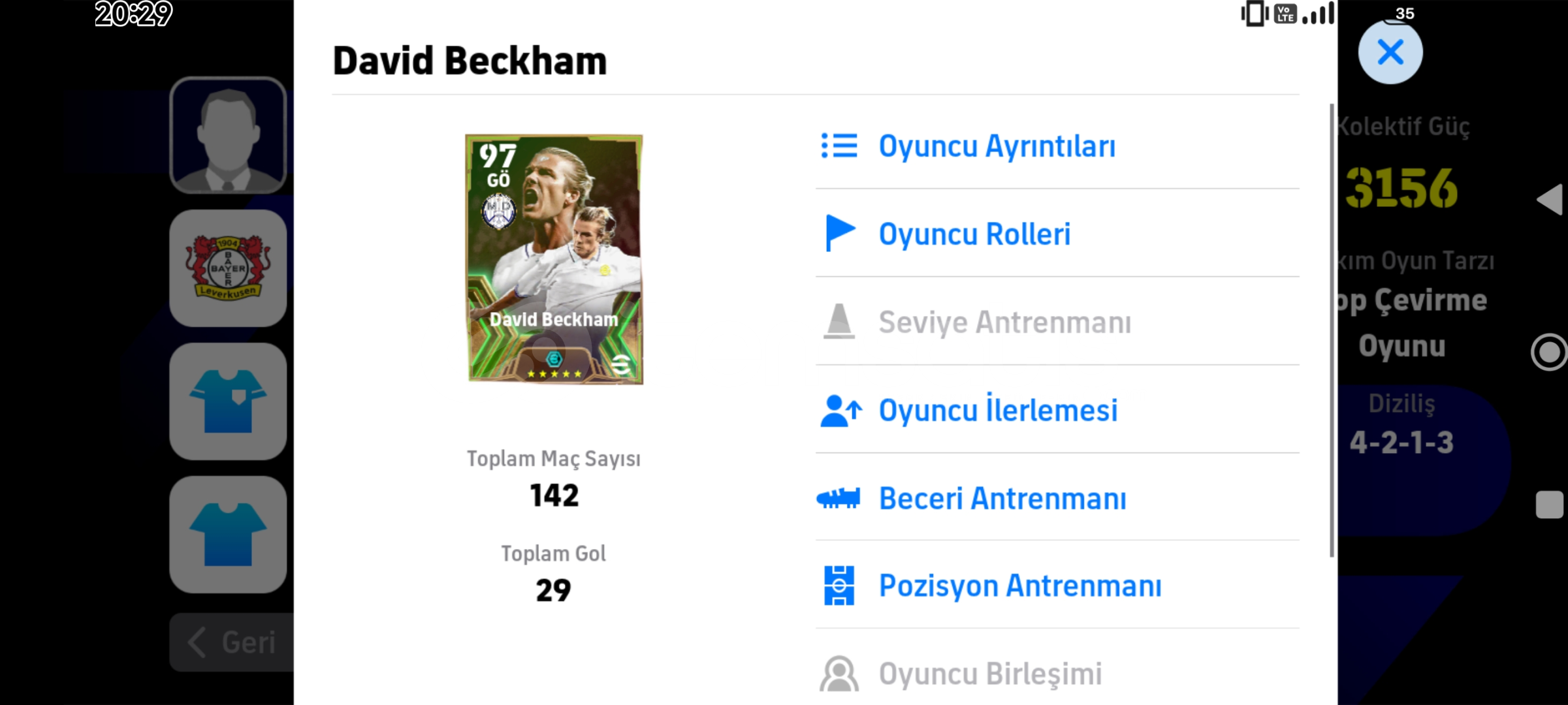
Task: Open Oyuncu Ayrıntıları menu entry
Action: pos(1057,146)
